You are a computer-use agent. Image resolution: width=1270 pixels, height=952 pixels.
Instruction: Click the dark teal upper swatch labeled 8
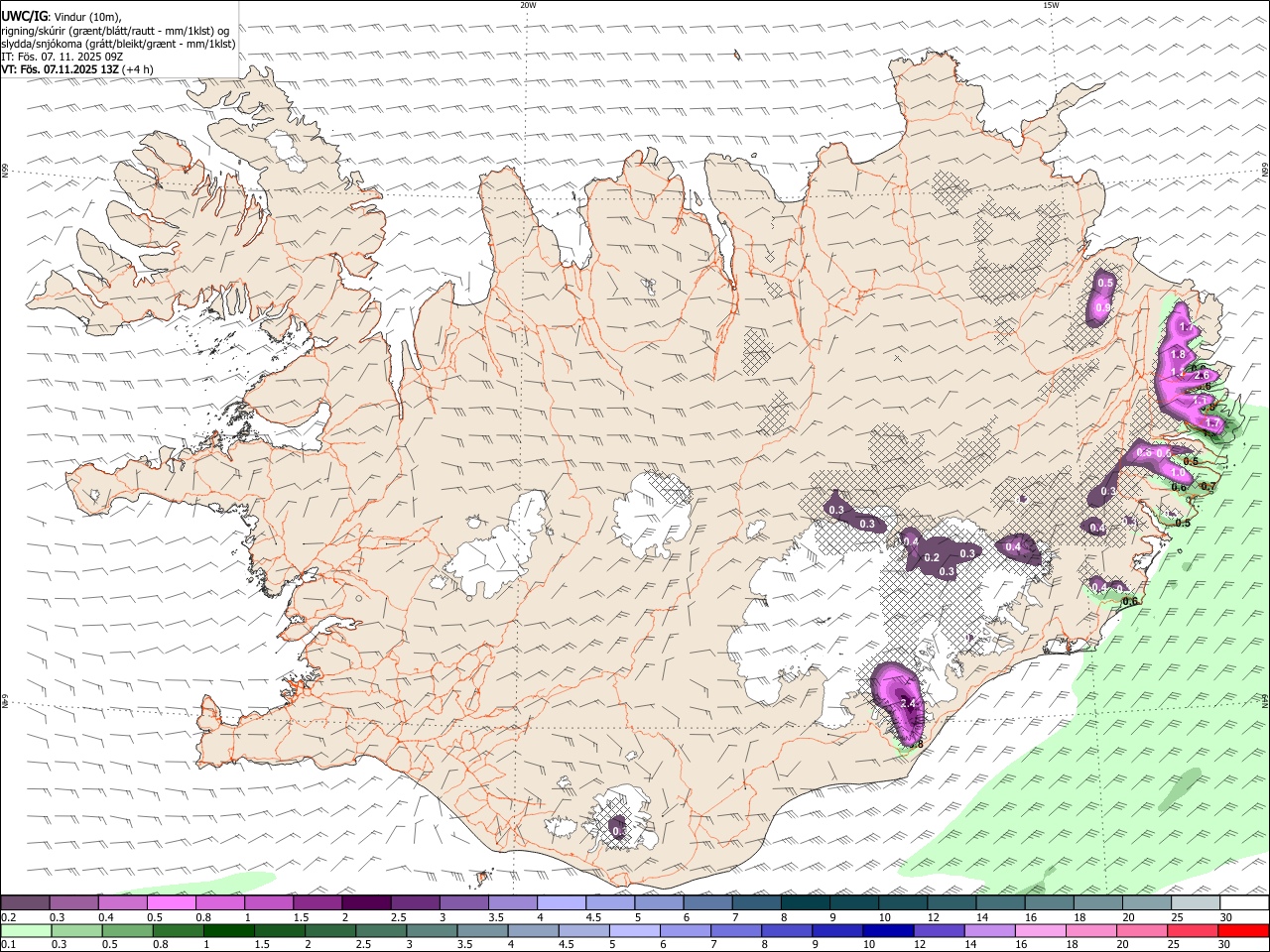point(805,902)
